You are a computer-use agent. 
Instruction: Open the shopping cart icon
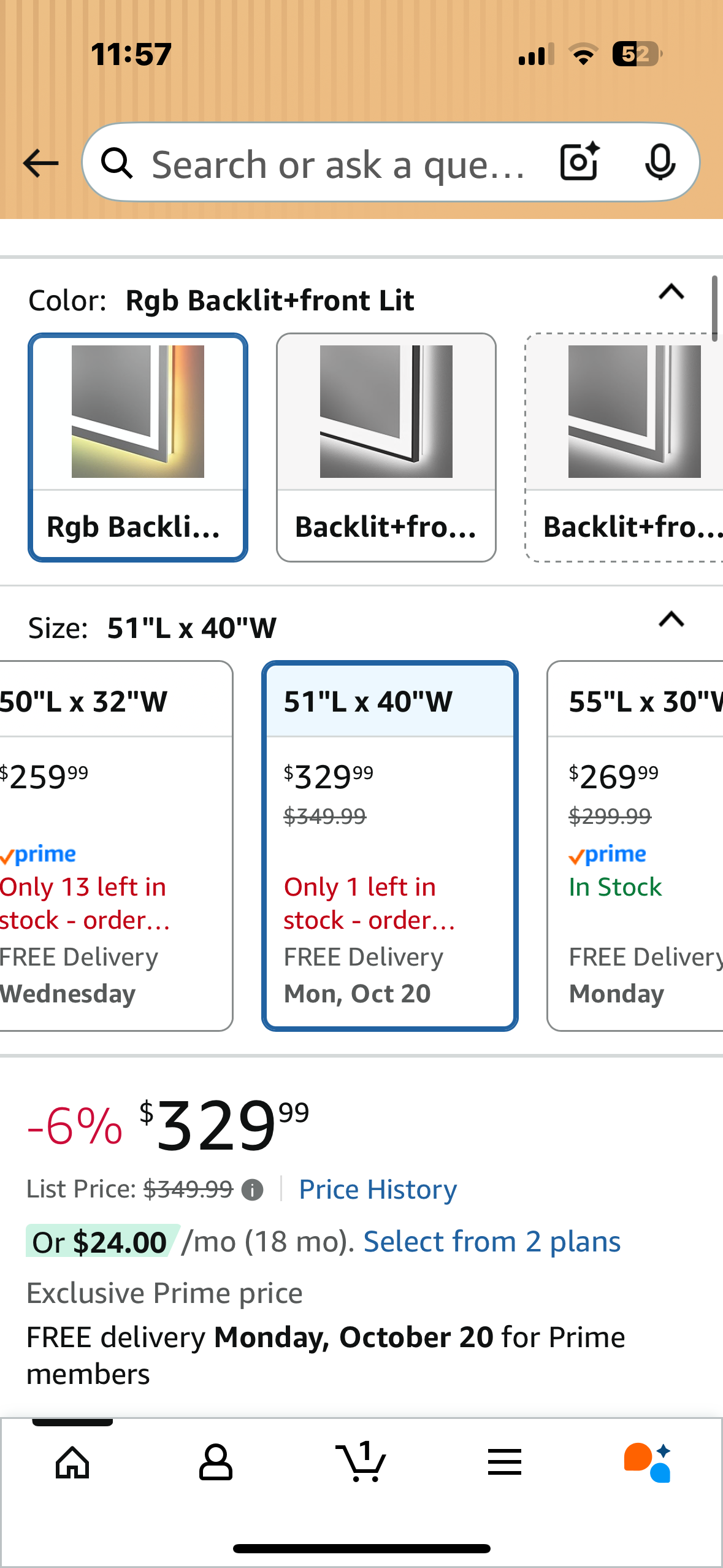(x=361, y=1462)
